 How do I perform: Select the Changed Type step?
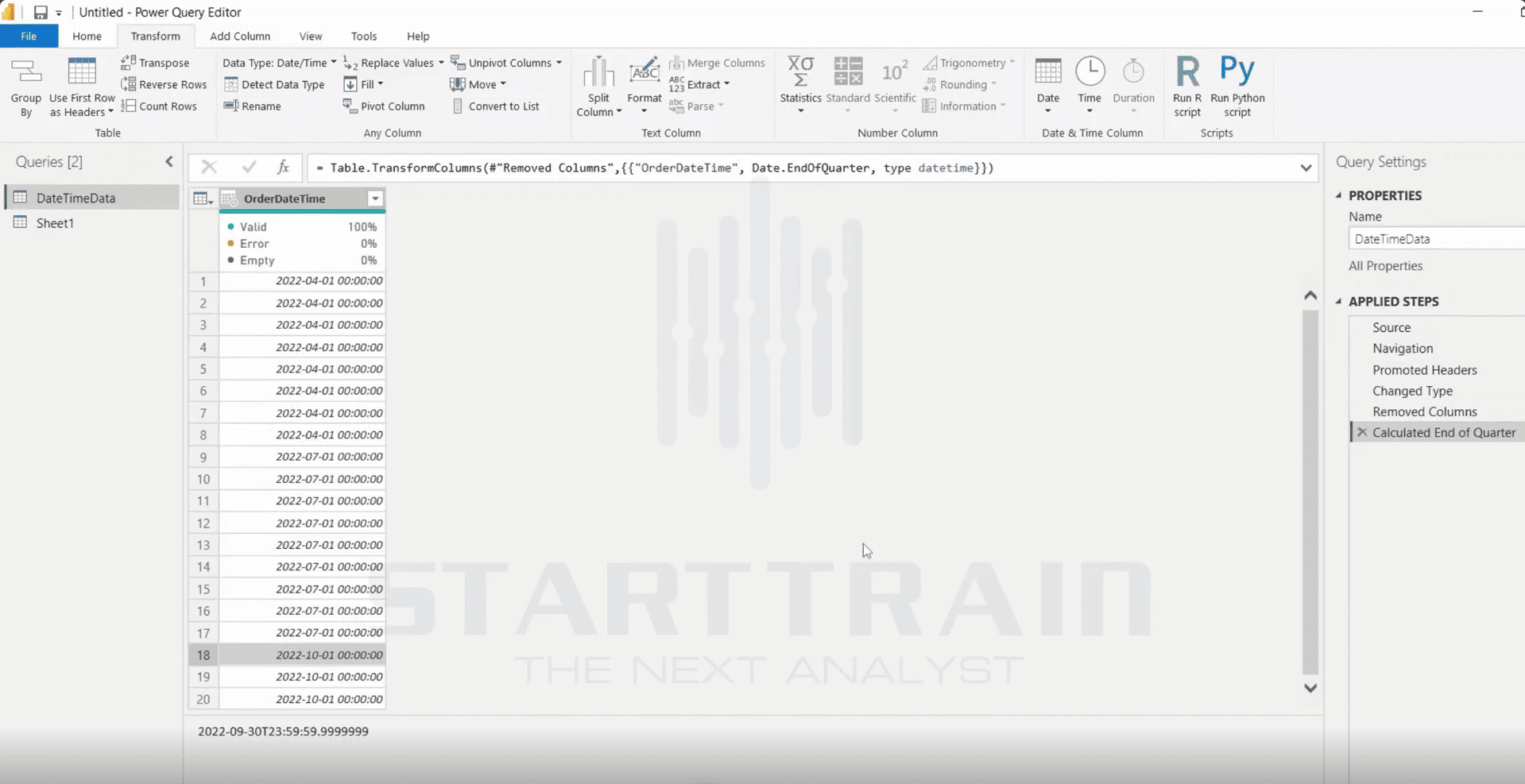tap(1412, 391)
